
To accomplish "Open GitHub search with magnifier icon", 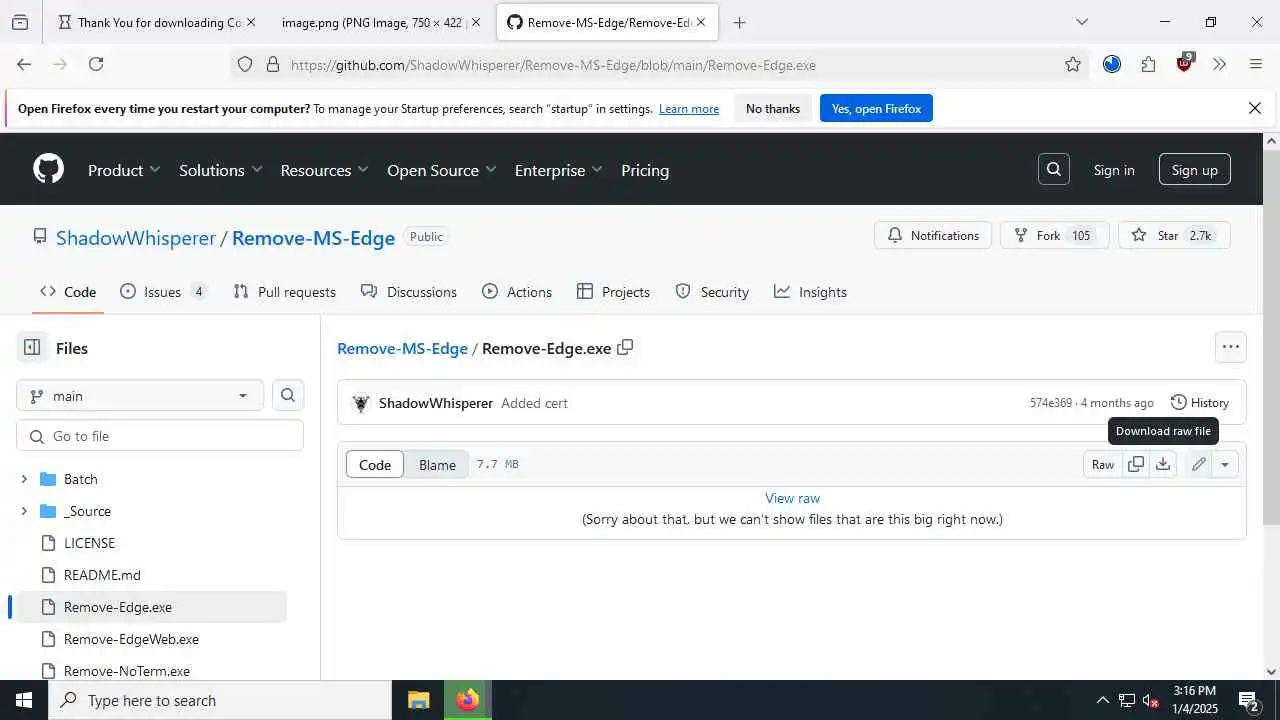I will (x=1054, y=170).
